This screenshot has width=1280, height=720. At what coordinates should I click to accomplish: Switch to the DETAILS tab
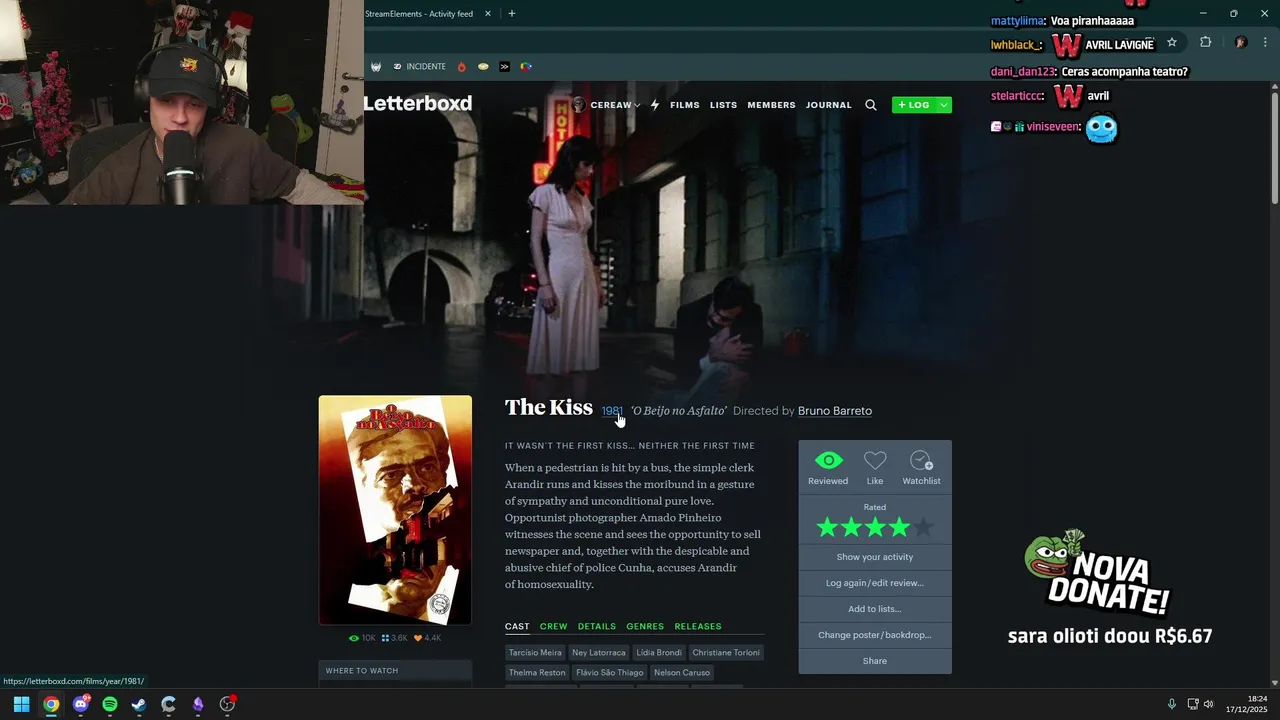597,627
